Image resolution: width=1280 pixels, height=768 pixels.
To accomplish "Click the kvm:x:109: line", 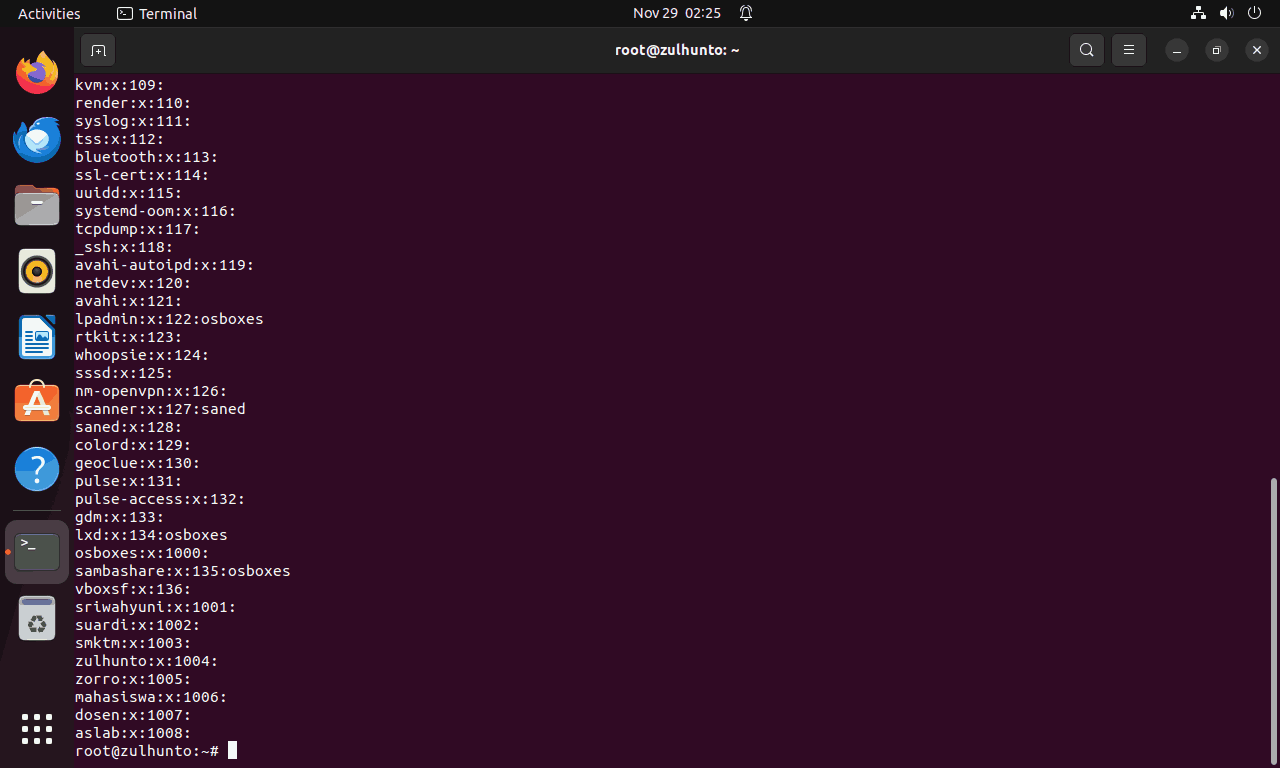I will point(119,85).
